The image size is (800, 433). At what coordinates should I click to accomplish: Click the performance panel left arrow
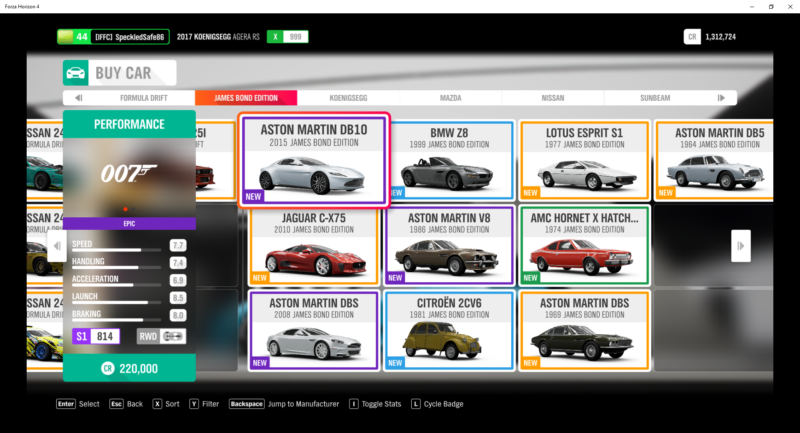(x=57, y=246)
